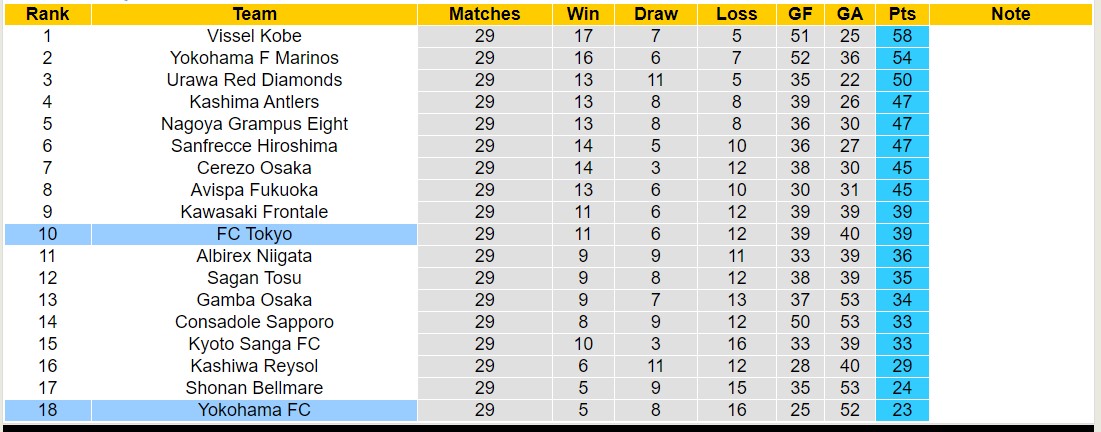Click the Yokohama FC team name

pos(254,410)
